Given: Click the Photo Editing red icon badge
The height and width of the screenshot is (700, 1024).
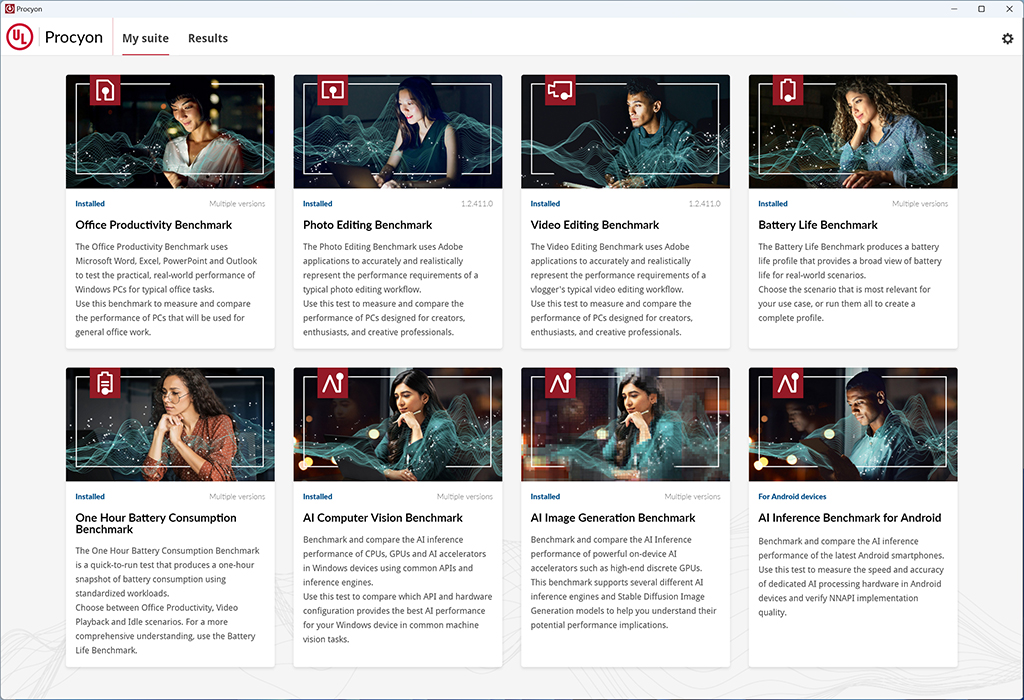Looking at the screenshot, I should coord(332,89).
